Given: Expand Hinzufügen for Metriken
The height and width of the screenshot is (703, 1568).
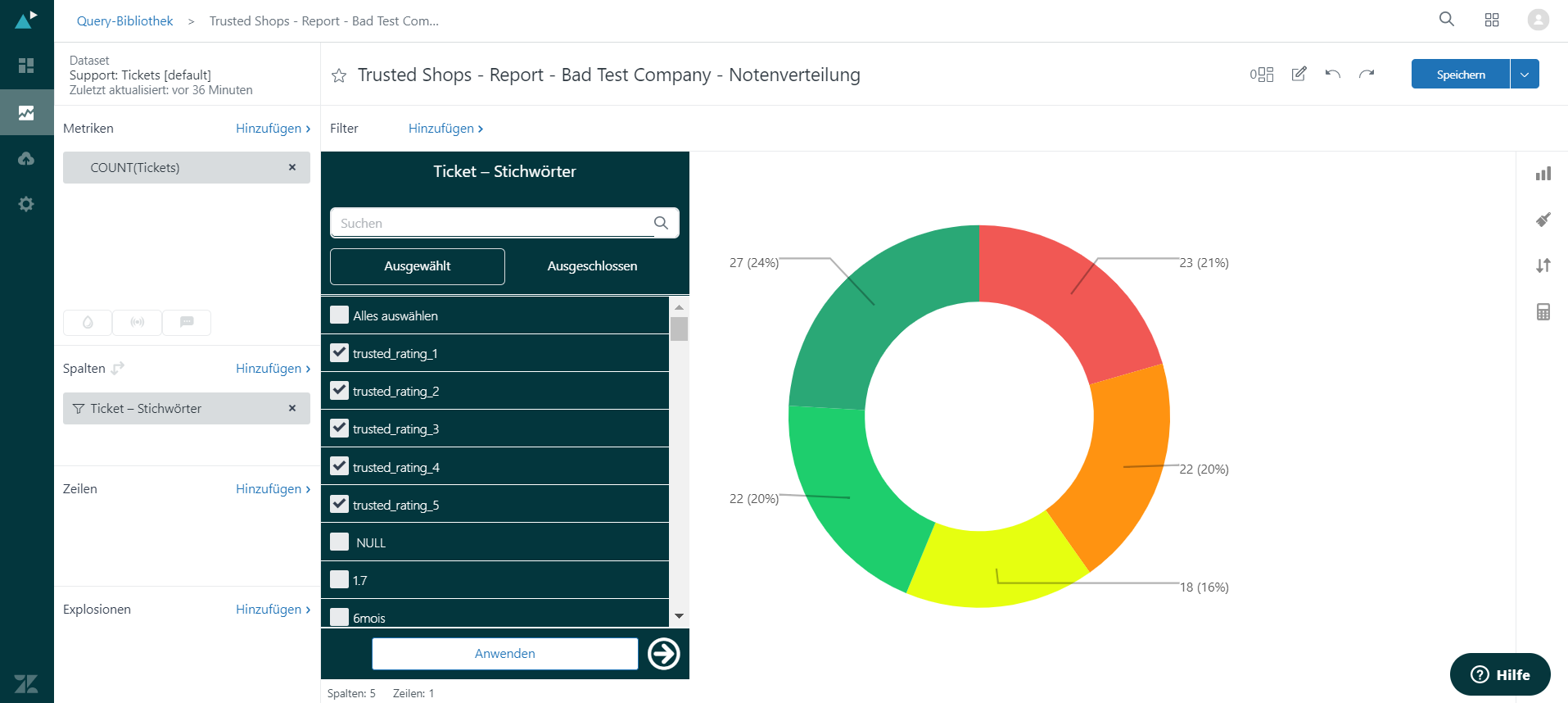Looking at the screenshot, I should pyautogui.click(x=273, y=129).
